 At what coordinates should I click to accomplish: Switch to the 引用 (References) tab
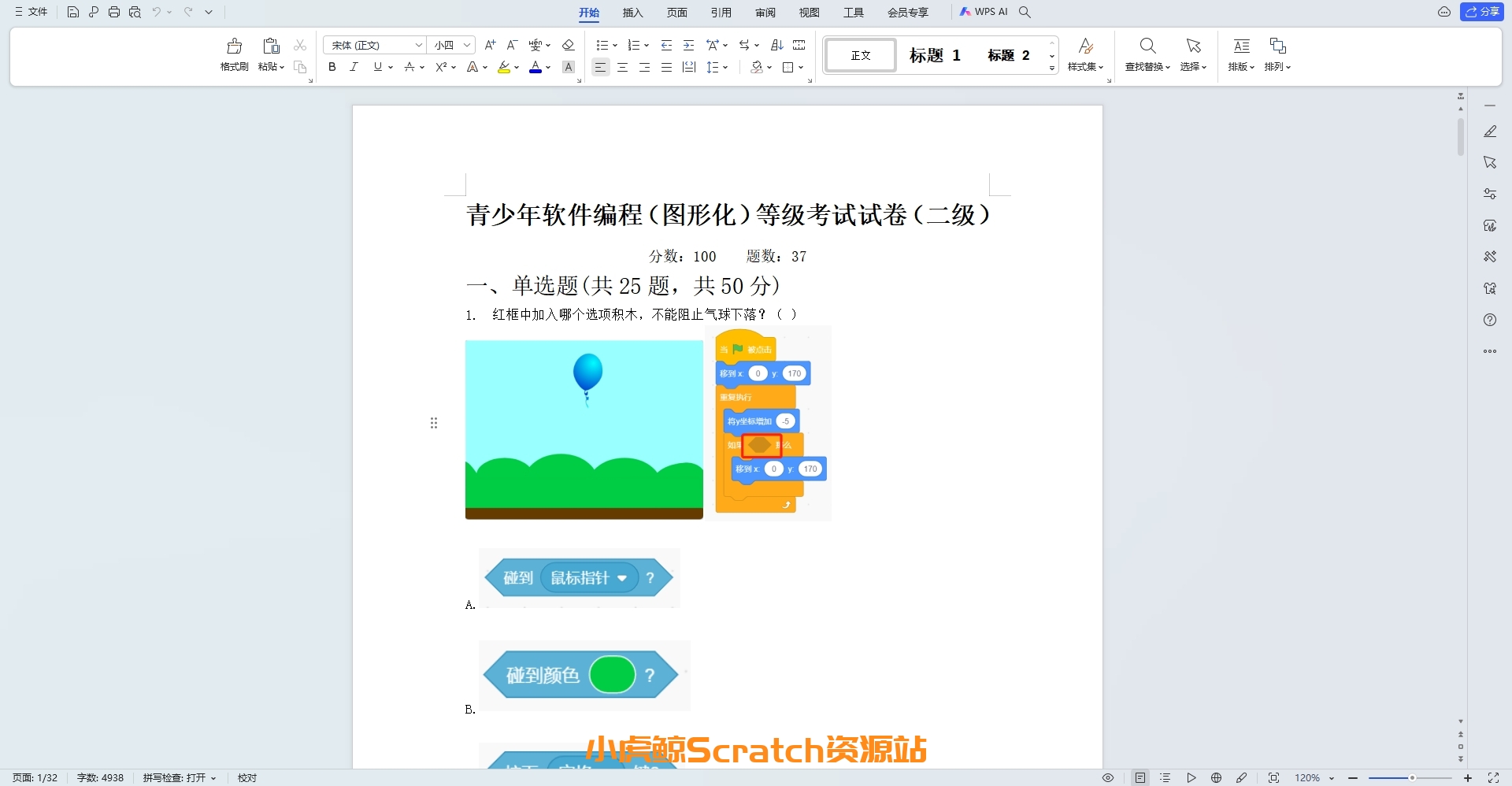coord(721,12)
